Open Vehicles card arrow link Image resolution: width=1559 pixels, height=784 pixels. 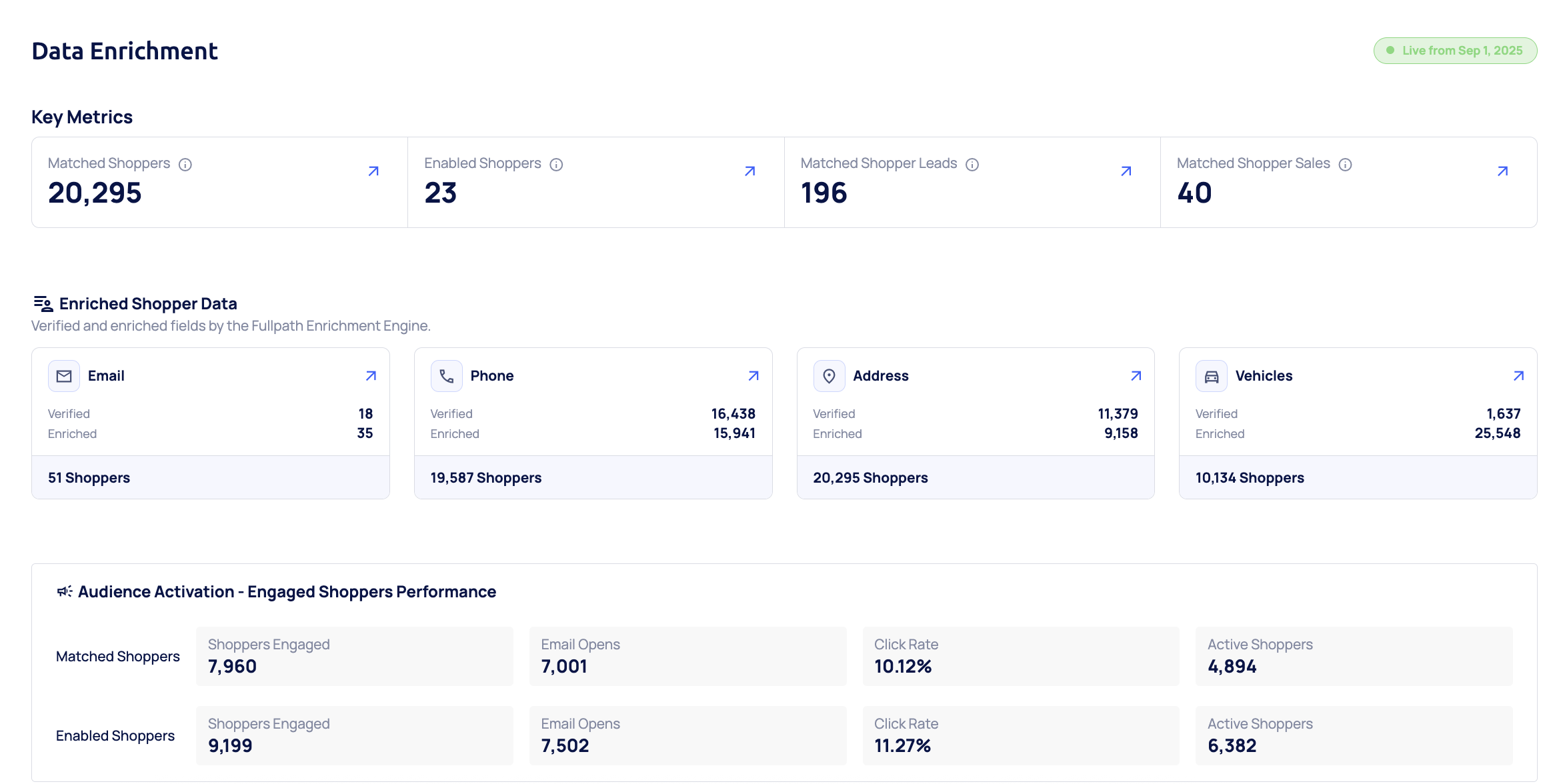[x=1518, y=376]
